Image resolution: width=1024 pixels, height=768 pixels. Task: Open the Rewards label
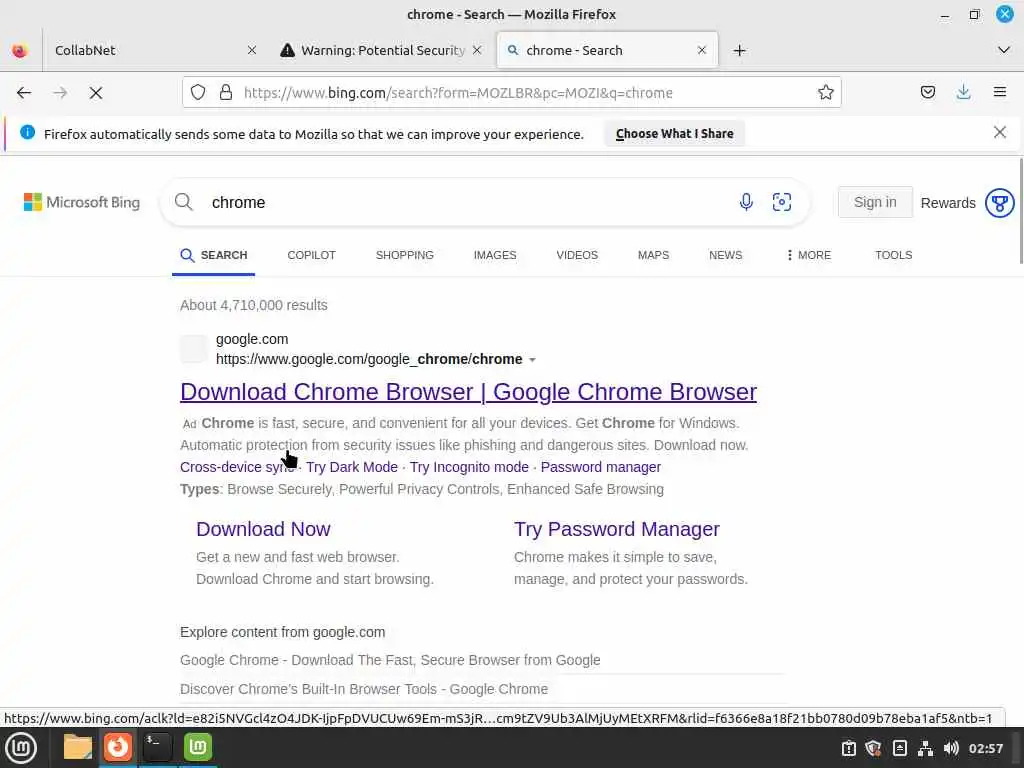(948, 203)
